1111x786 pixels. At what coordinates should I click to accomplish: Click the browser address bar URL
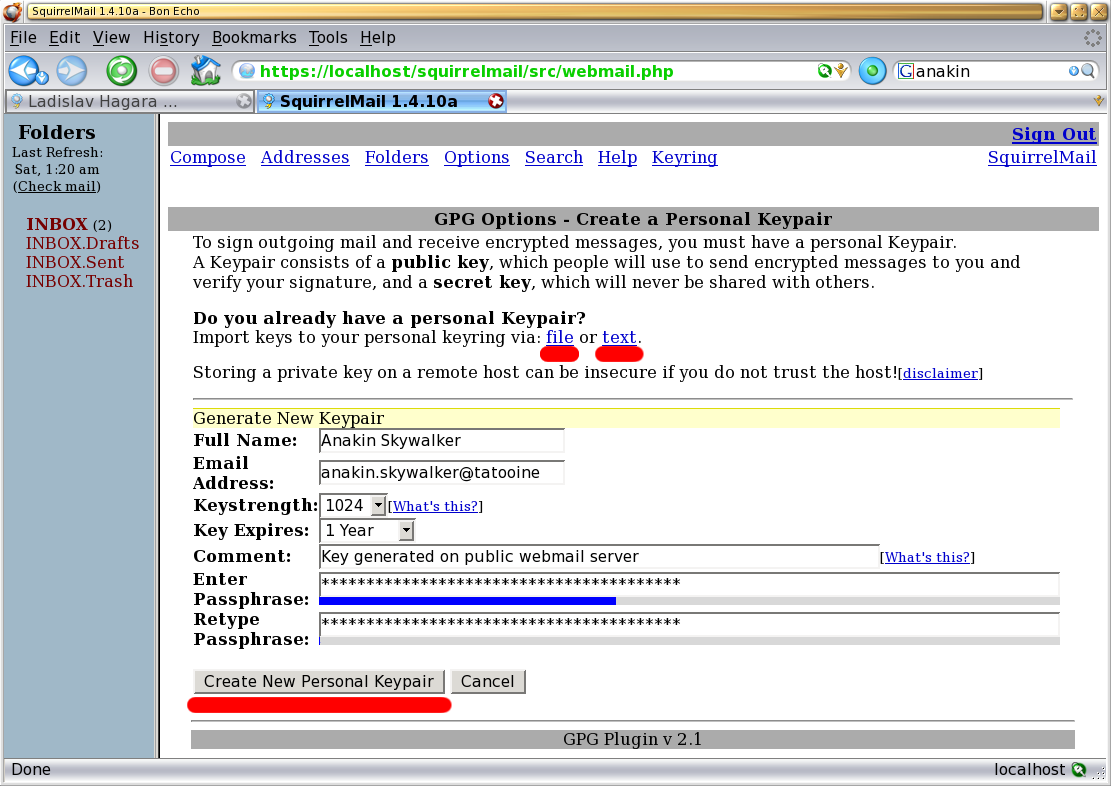click(x=466, y=71)
